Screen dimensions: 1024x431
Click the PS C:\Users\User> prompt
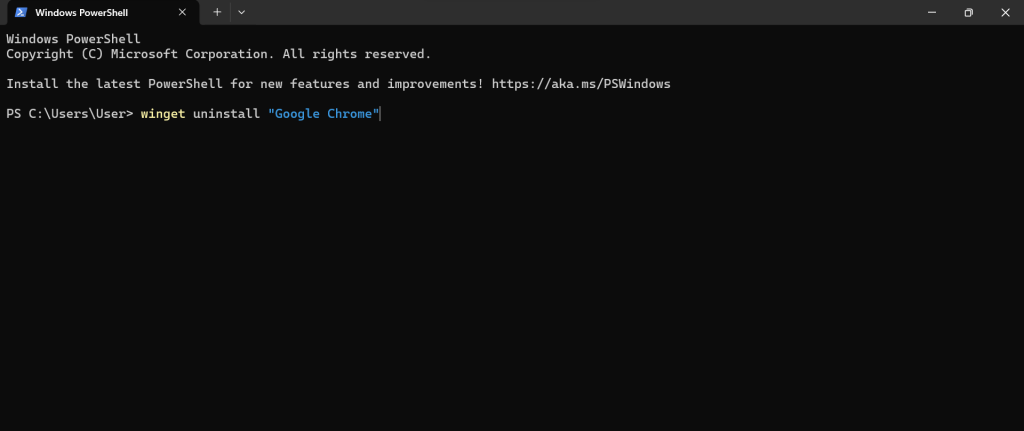[70, 114]
